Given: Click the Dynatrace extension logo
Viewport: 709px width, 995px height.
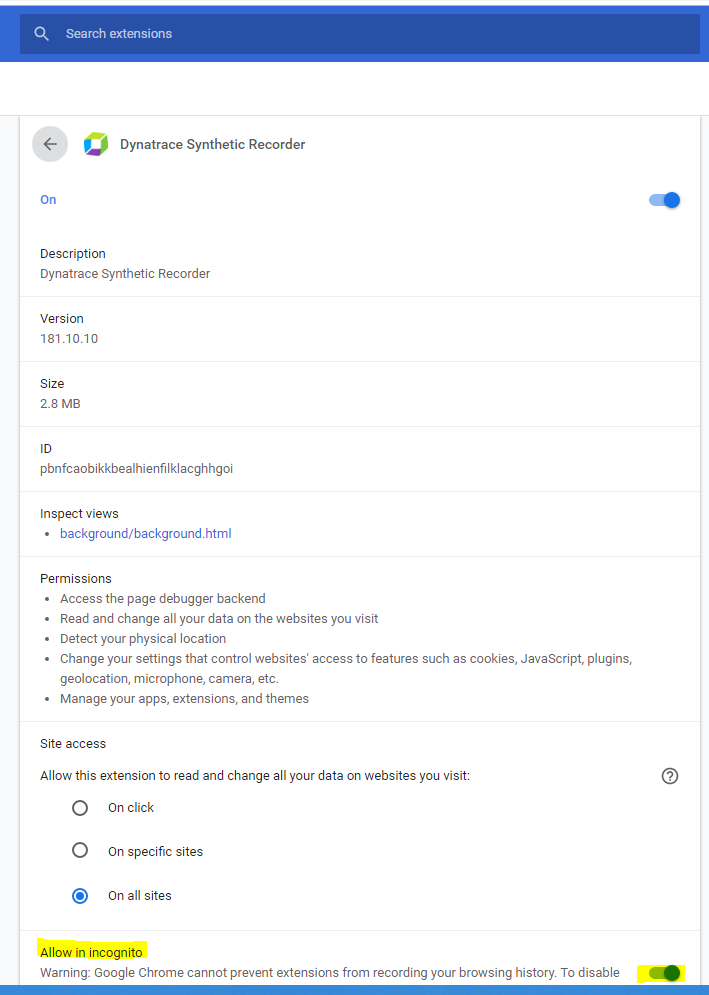Looking at the screenshot, I should click(95, 144).
